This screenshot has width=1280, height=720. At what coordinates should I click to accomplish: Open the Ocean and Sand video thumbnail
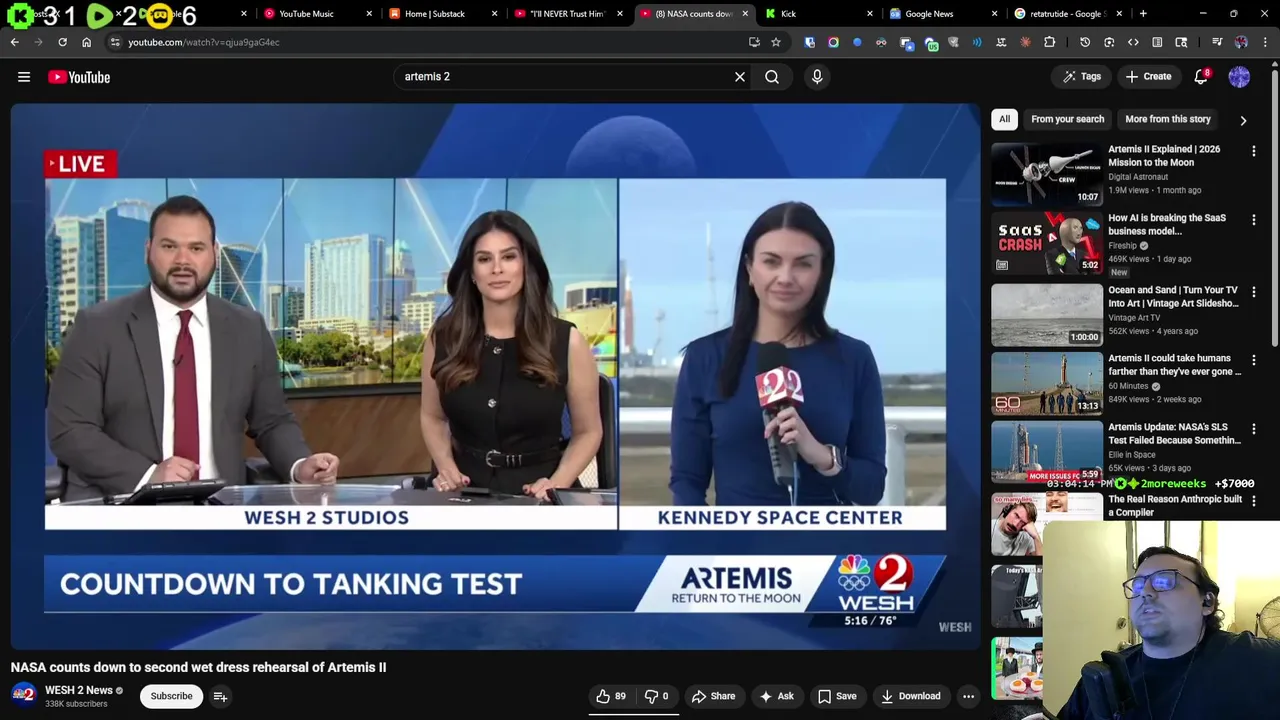tap(1047, 314)
